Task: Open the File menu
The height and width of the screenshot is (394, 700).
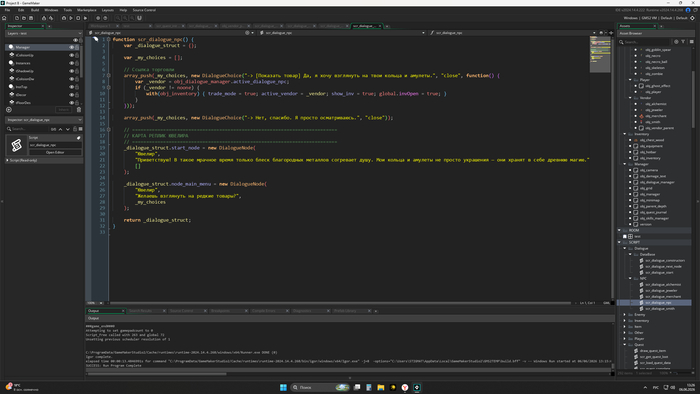Action: coord(8,10)
